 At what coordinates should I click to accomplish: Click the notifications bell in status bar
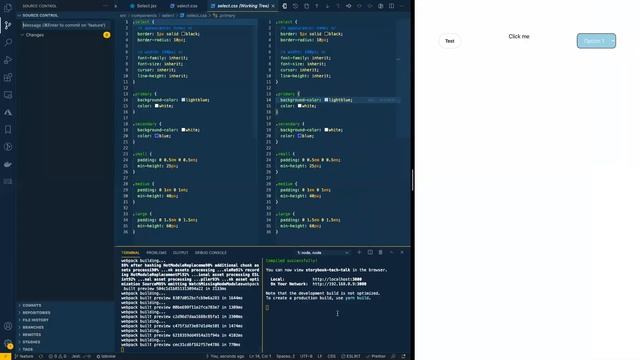coord(404,356)
